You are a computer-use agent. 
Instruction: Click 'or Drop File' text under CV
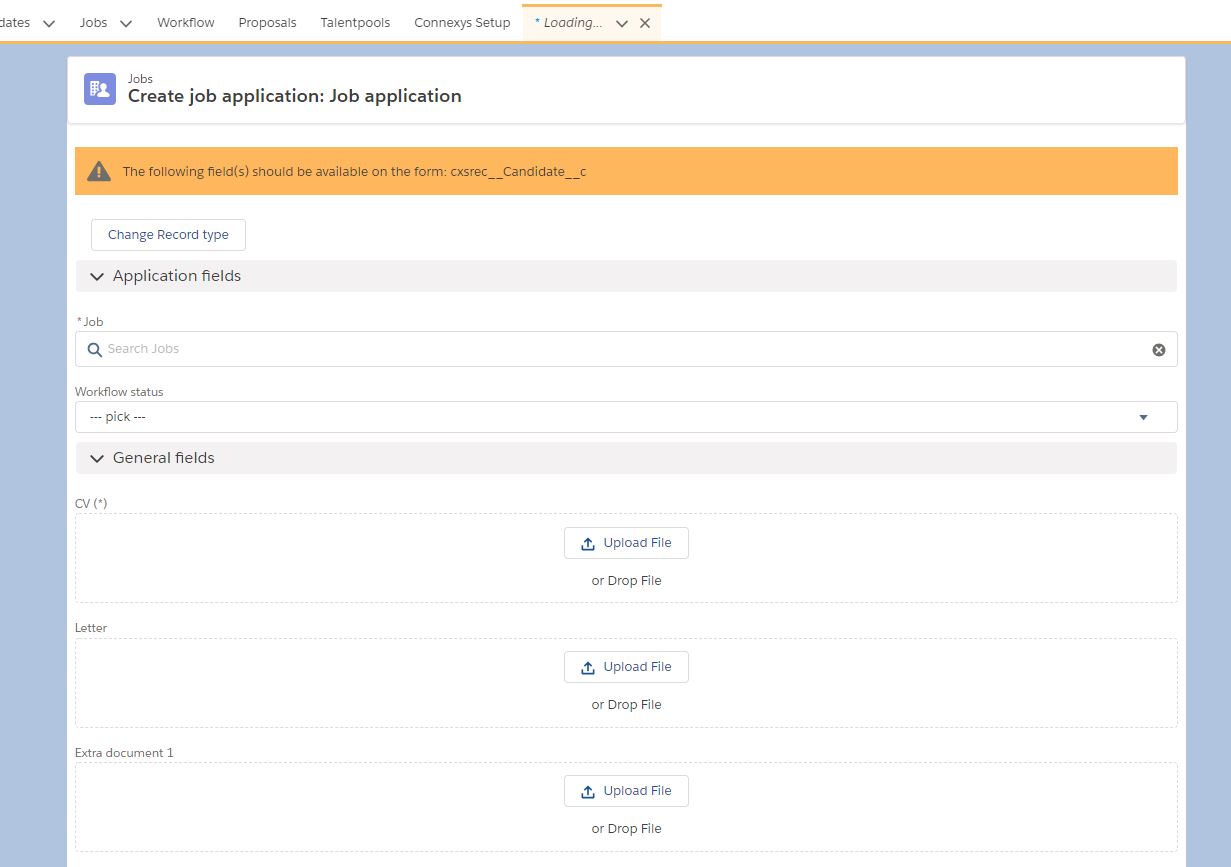click(626, 581)
